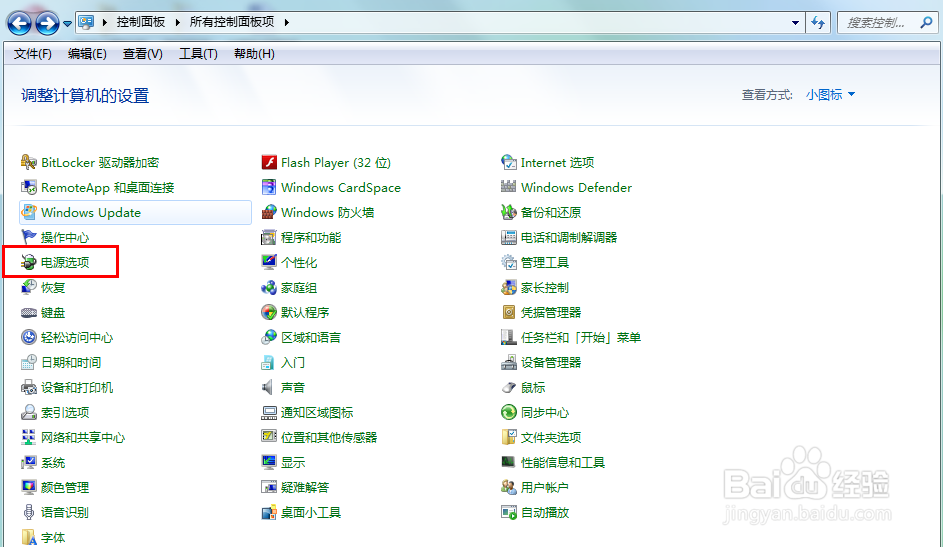
Task: Click the Windows Update icon
Action: [x=28, y=212]
